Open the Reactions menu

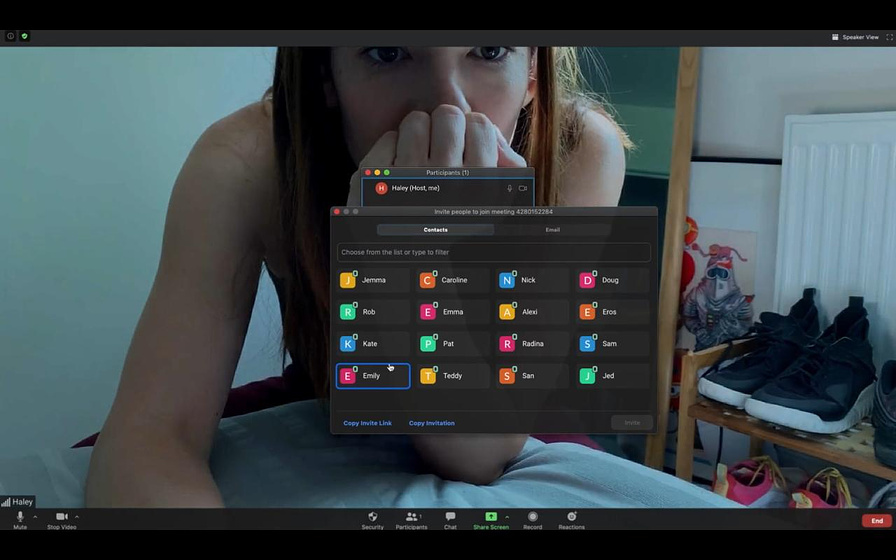[571, 518]
